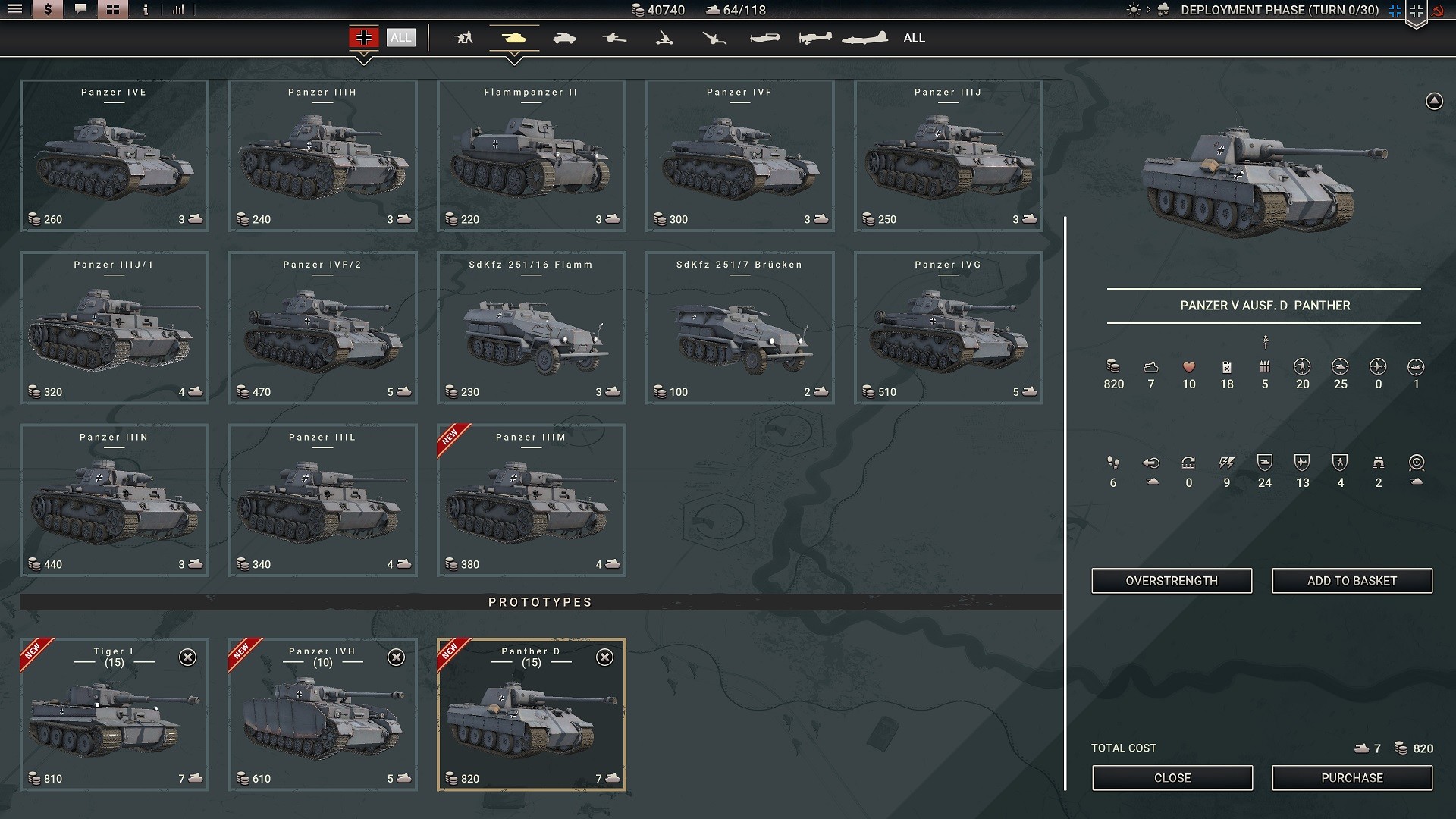Select Panzer IIIM tank card
This screenshot has width=1456, height=819.
529,500
